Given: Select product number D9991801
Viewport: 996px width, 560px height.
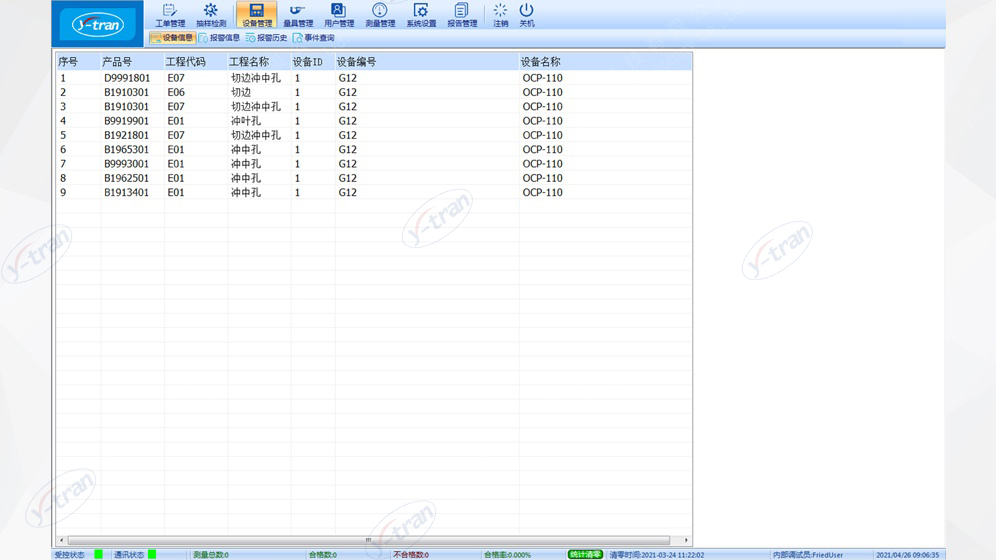Looking at the screenshot, I should pos(127,78).
